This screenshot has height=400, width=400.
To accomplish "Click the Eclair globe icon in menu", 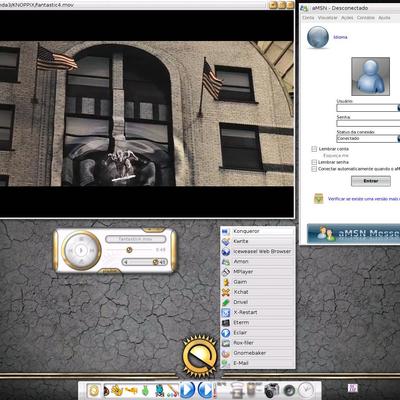I will click(226, 333).
